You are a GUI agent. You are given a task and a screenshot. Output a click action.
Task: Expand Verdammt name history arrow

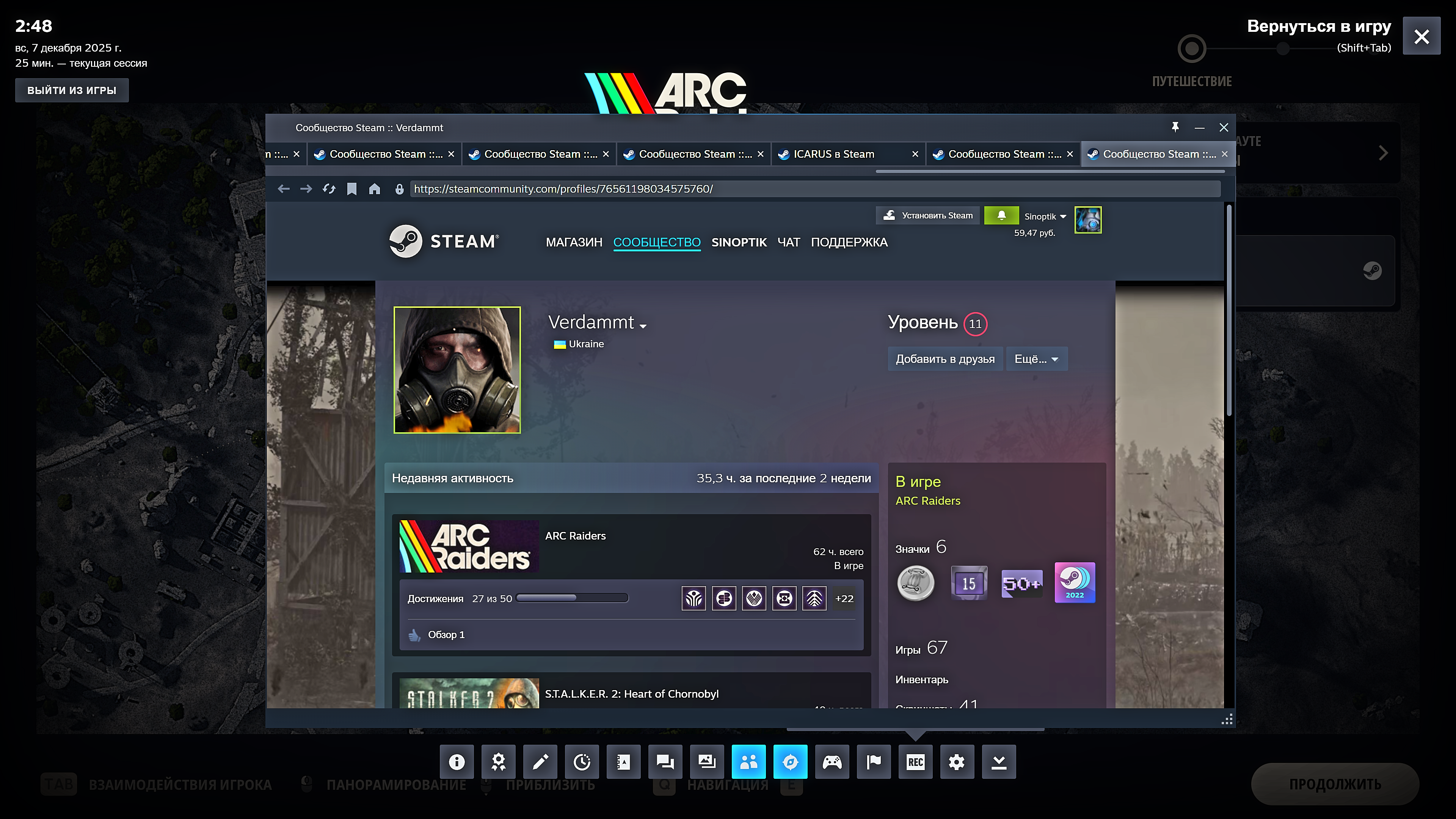(643, 326)
